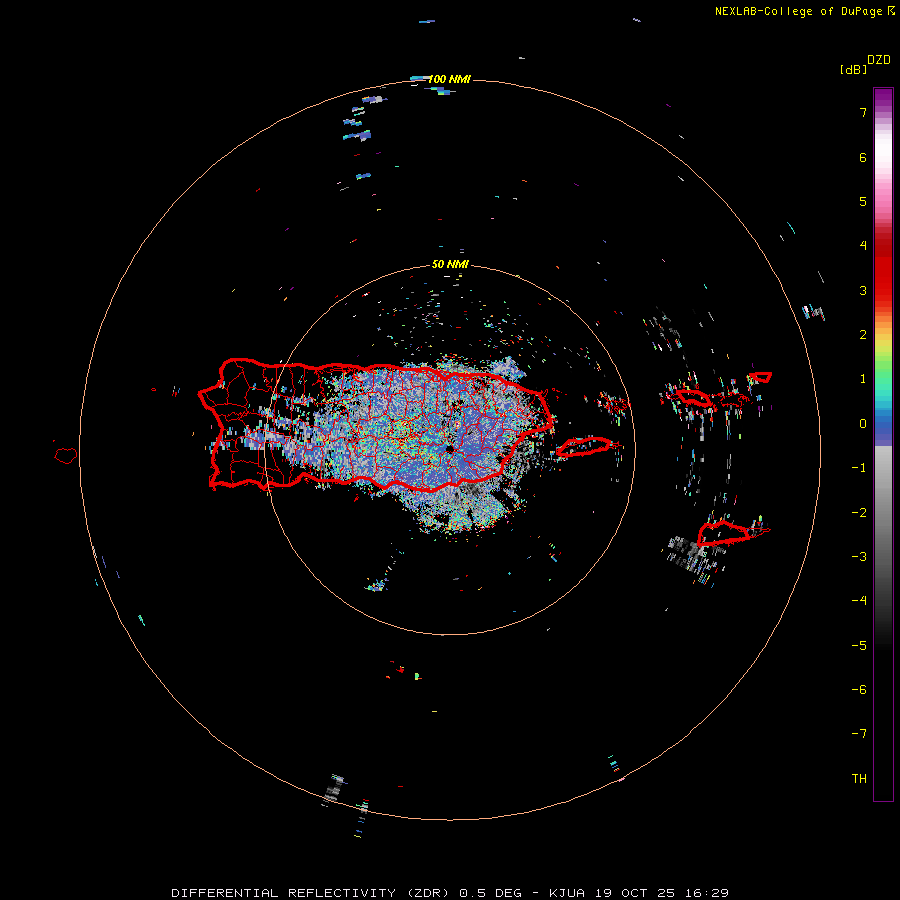Click the 0 value on the color scale

863,424
